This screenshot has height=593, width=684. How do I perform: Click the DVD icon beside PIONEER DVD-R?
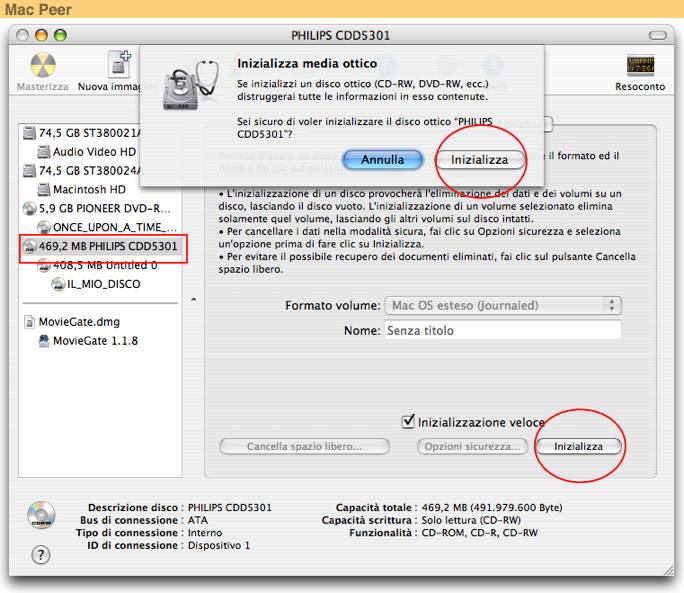coord(29,209)
